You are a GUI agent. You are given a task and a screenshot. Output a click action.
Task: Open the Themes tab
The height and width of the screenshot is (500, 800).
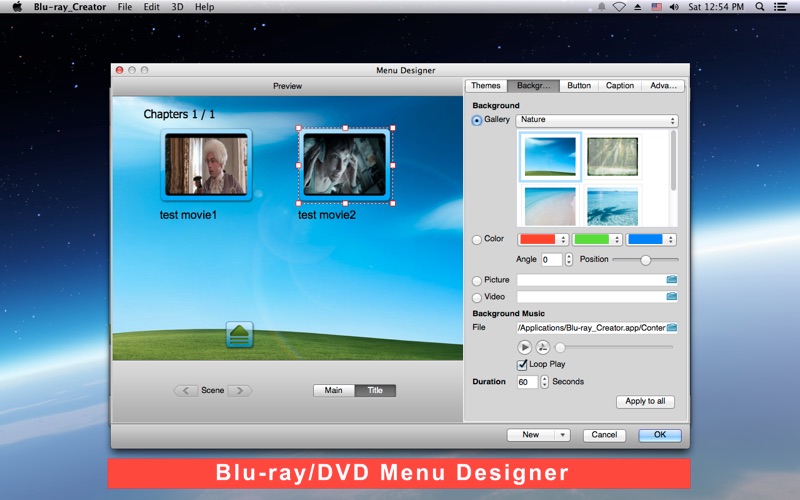486,86
